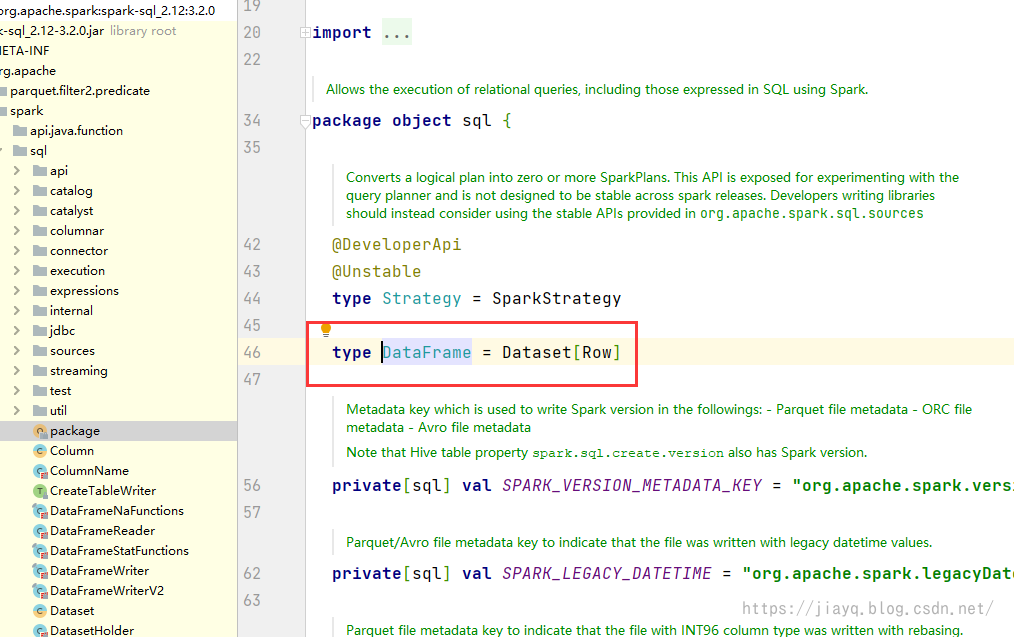Image resolution: width=1014 pixels, height=637 pixels.
Task: Expand the expressions folder
Action: point(17,291)
